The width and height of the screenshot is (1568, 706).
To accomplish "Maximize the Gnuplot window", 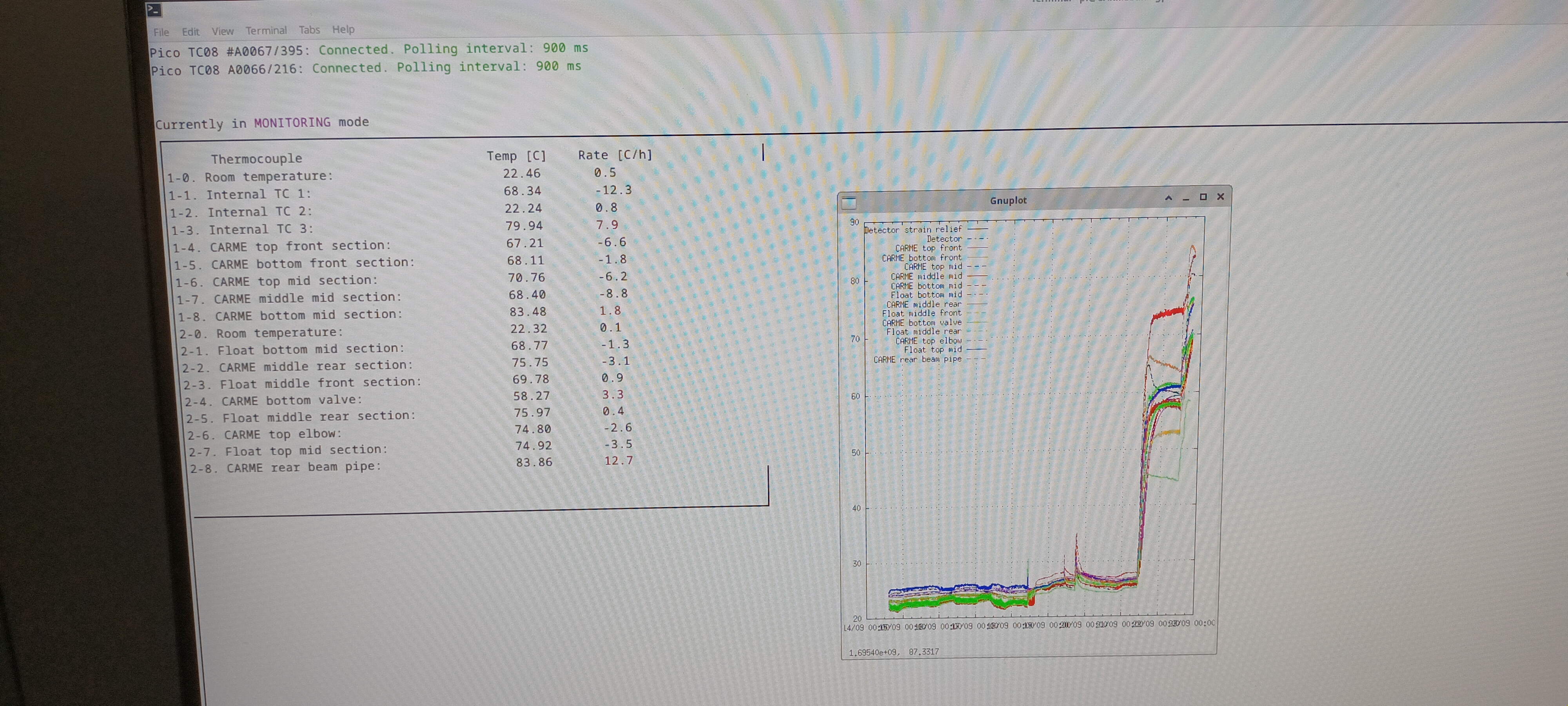I will [x=1203, y=197].
